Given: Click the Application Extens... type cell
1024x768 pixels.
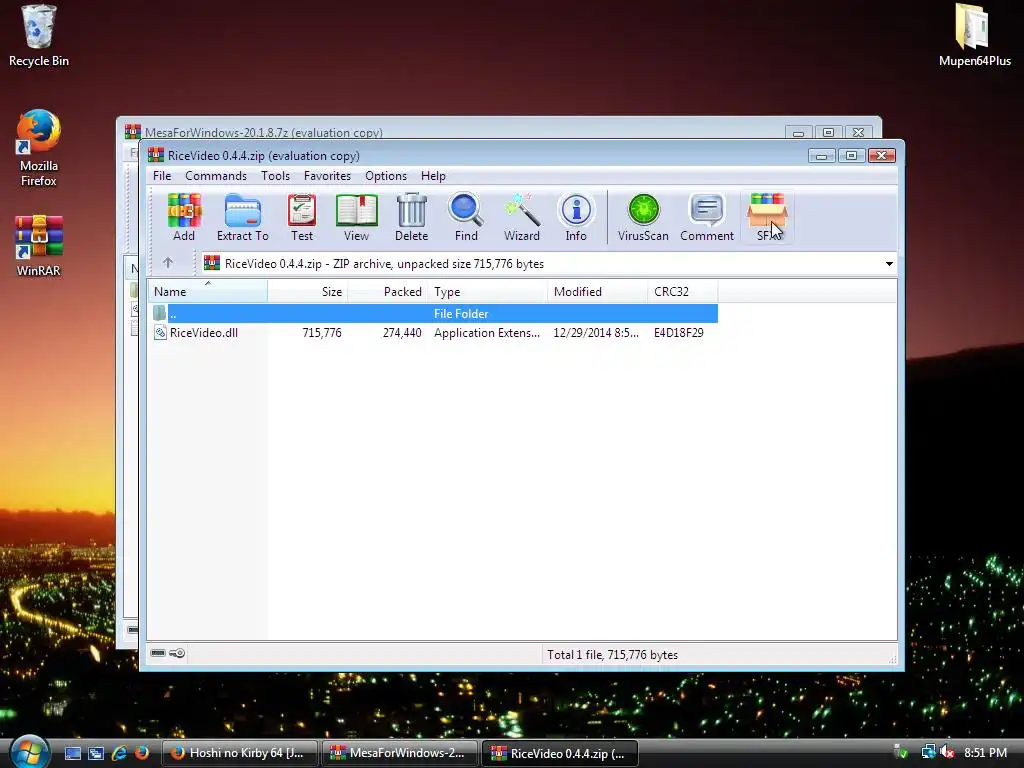Looking at the screenshot, I should pyautogui.click(x=487, y=332).
